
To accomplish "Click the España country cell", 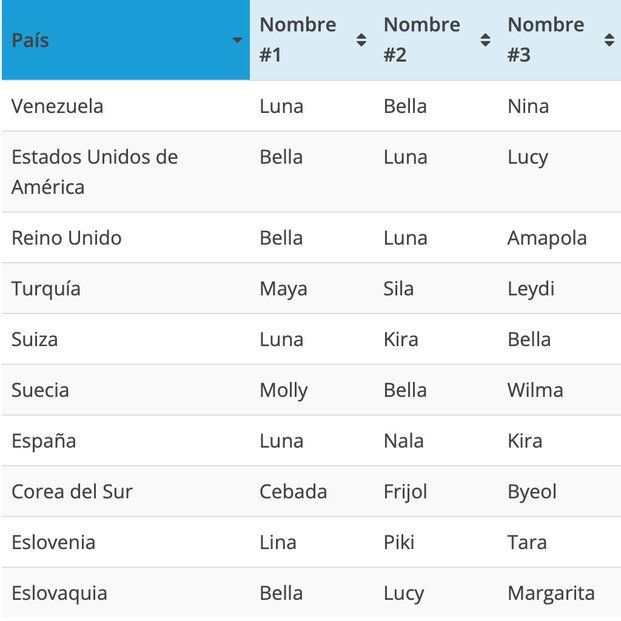I will [43, 441].
